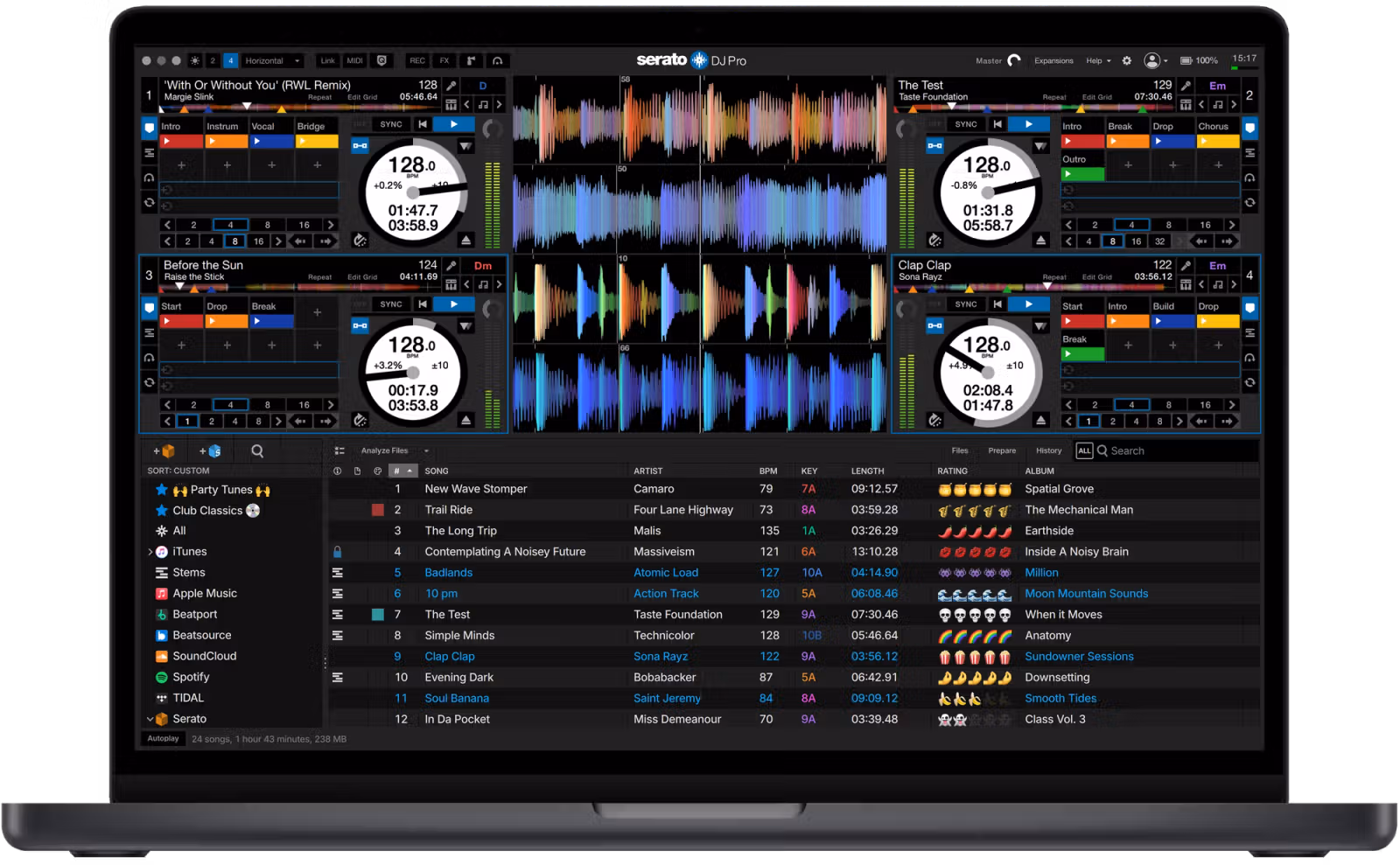1400x865 pixels.
Task: Open the Help dropdown menu
Action: coord(1098,61)
